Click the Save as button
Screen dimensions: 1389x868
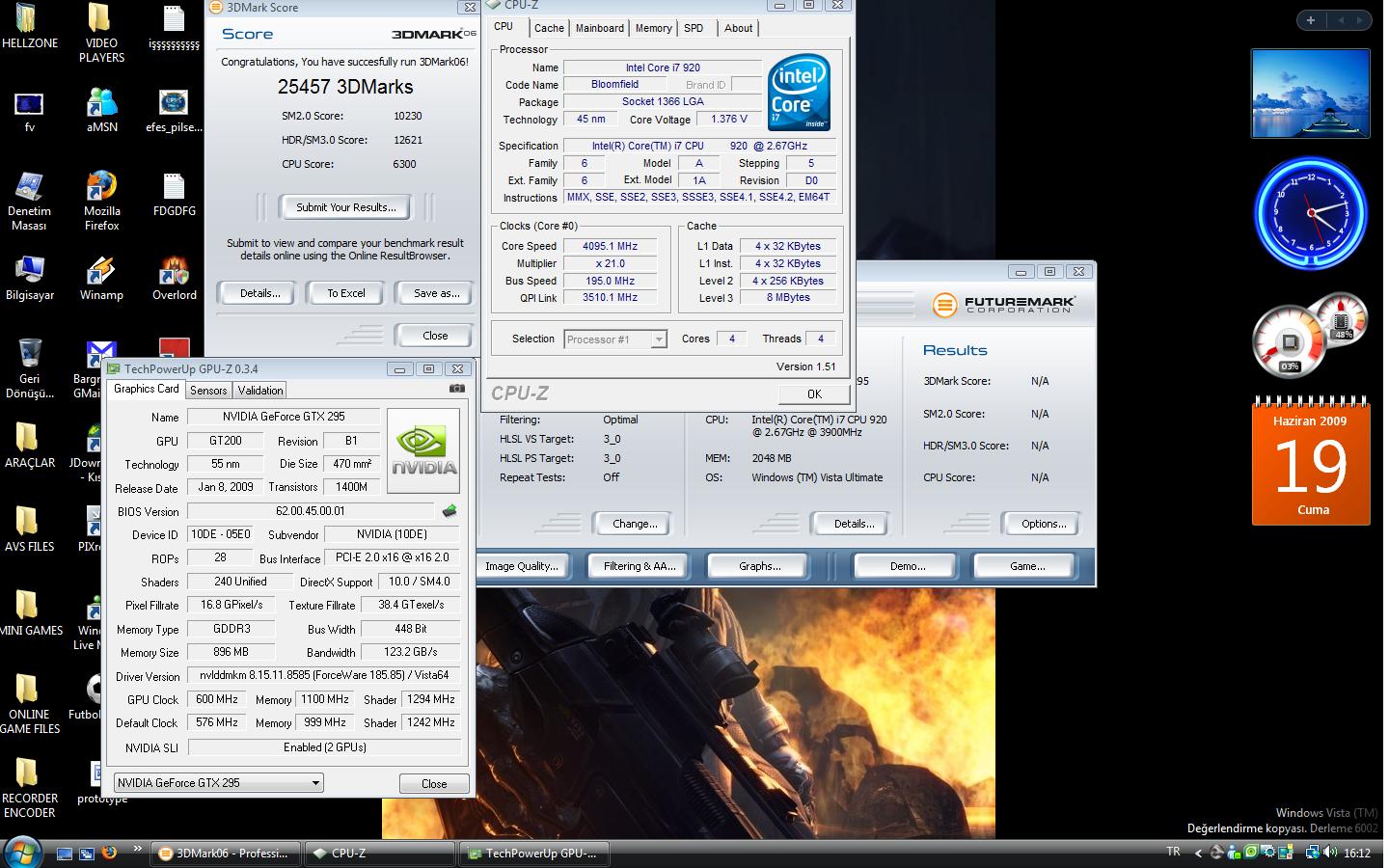point(436,293)
